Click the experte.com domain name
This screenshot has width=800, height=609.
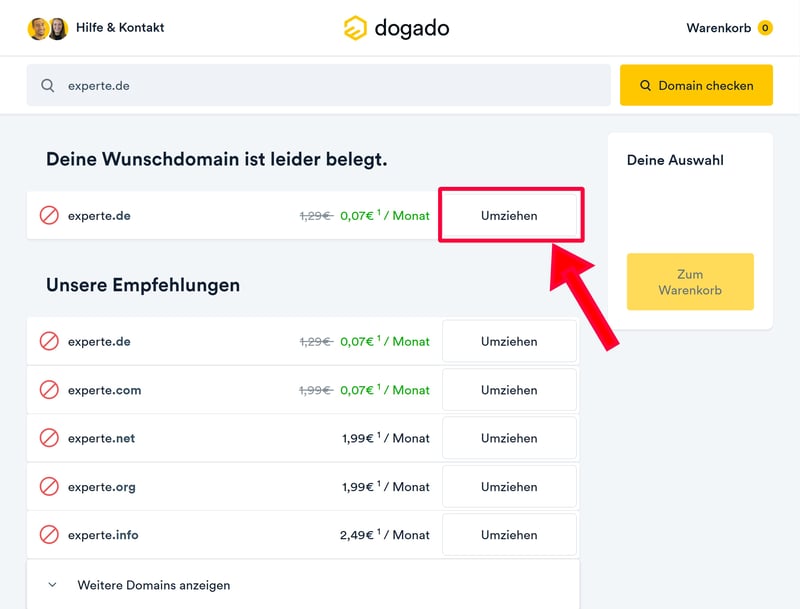coord(105,390)
